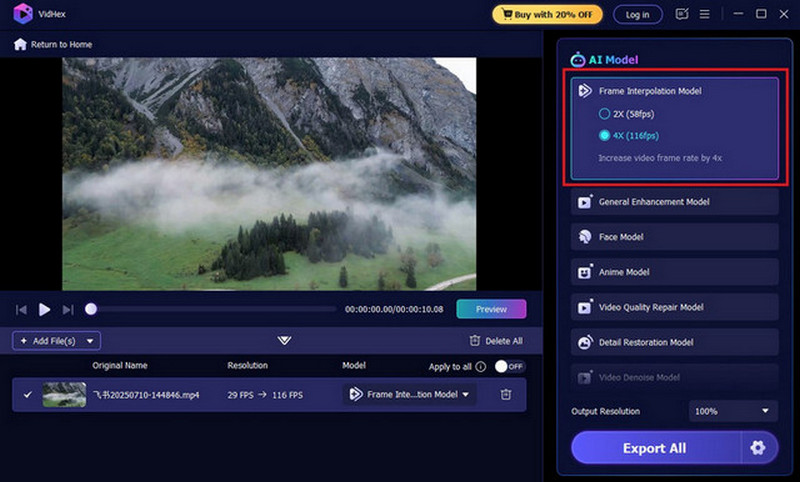The image size is (800, 482).
Task: Choose Detail Restoration Model
Action: tap(674, 343)
